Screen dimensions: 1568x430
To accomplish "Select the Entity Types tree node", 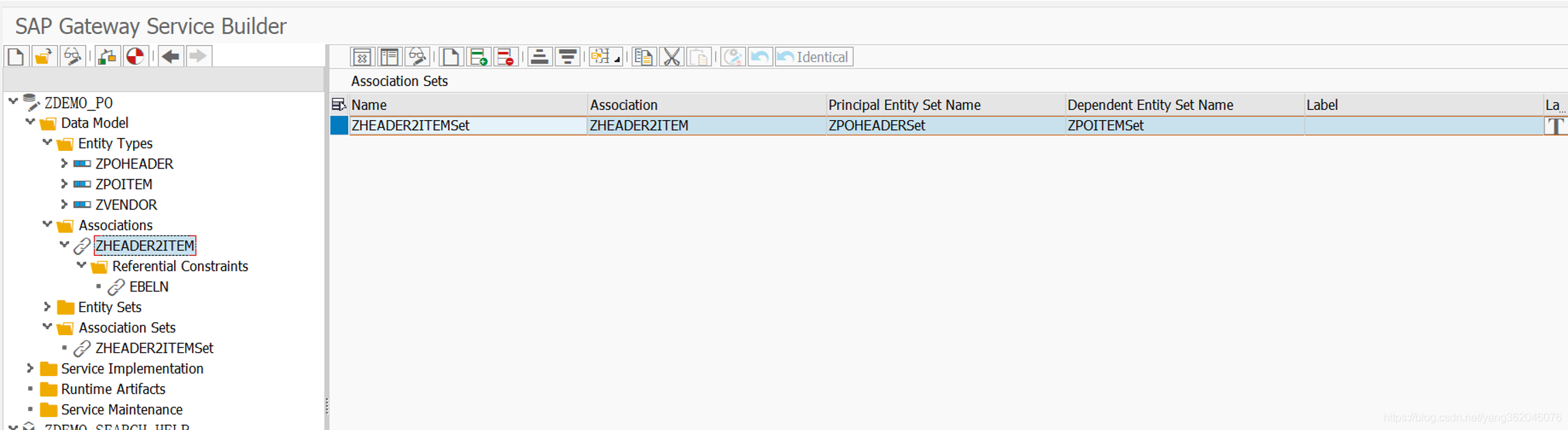I will (x=115, y=143).
